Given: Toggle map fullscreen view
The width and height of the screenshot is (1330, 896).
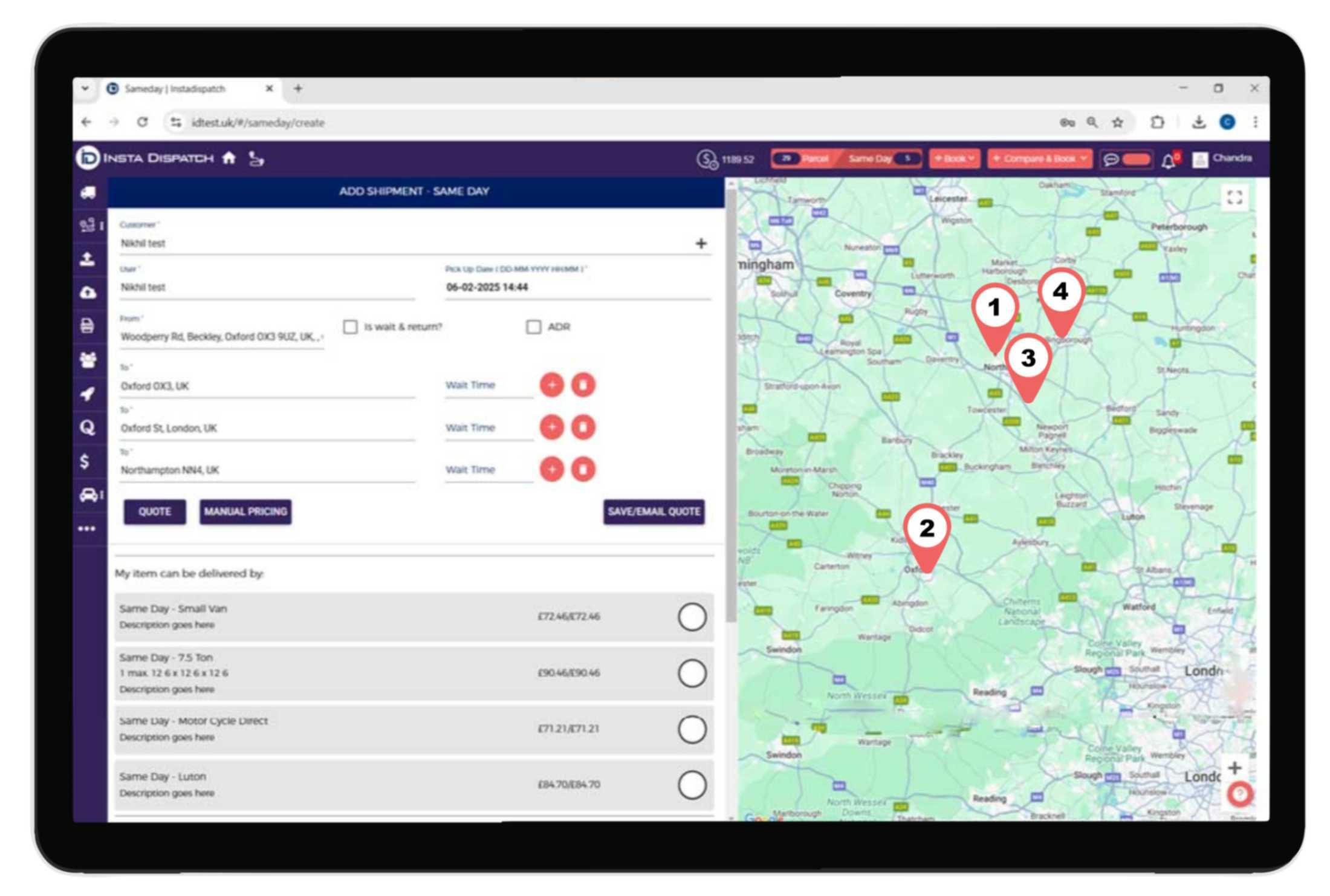Looking at the screenshot, I should click(1234, 197).
